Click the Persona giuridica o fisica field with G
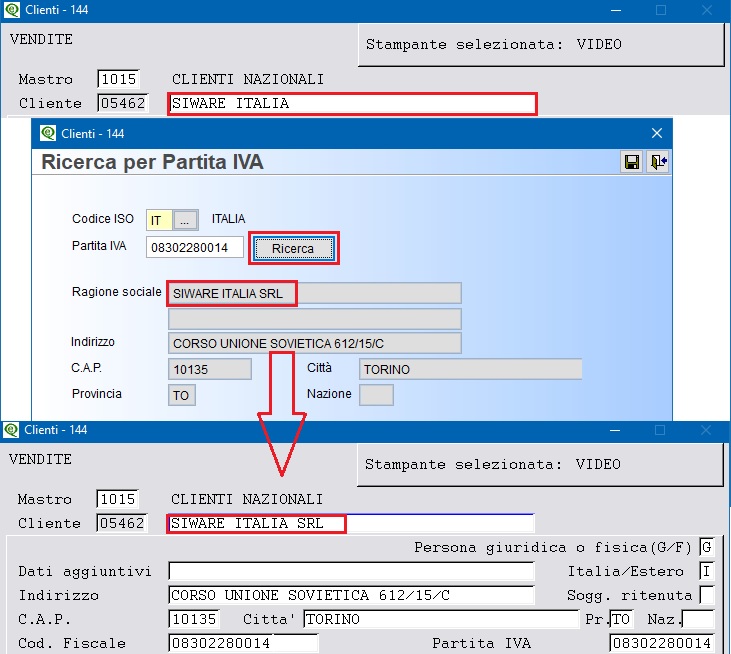The width and height of the screenshot is (731, 654). pyautogui.click(x=707, y=547)
